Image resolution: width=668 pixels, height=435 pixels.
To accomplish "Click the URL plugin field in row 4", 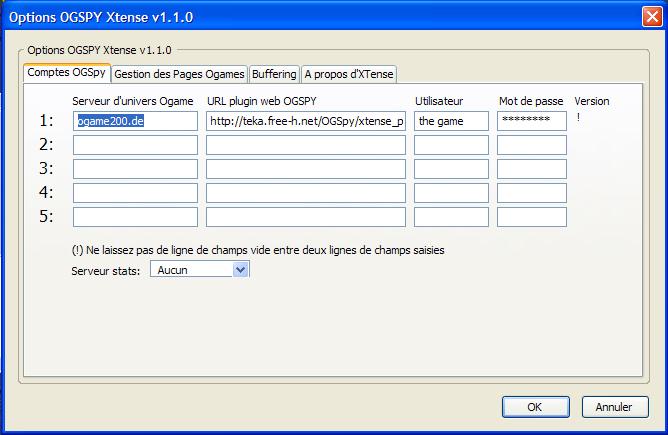I will click(x=306, y=193).
